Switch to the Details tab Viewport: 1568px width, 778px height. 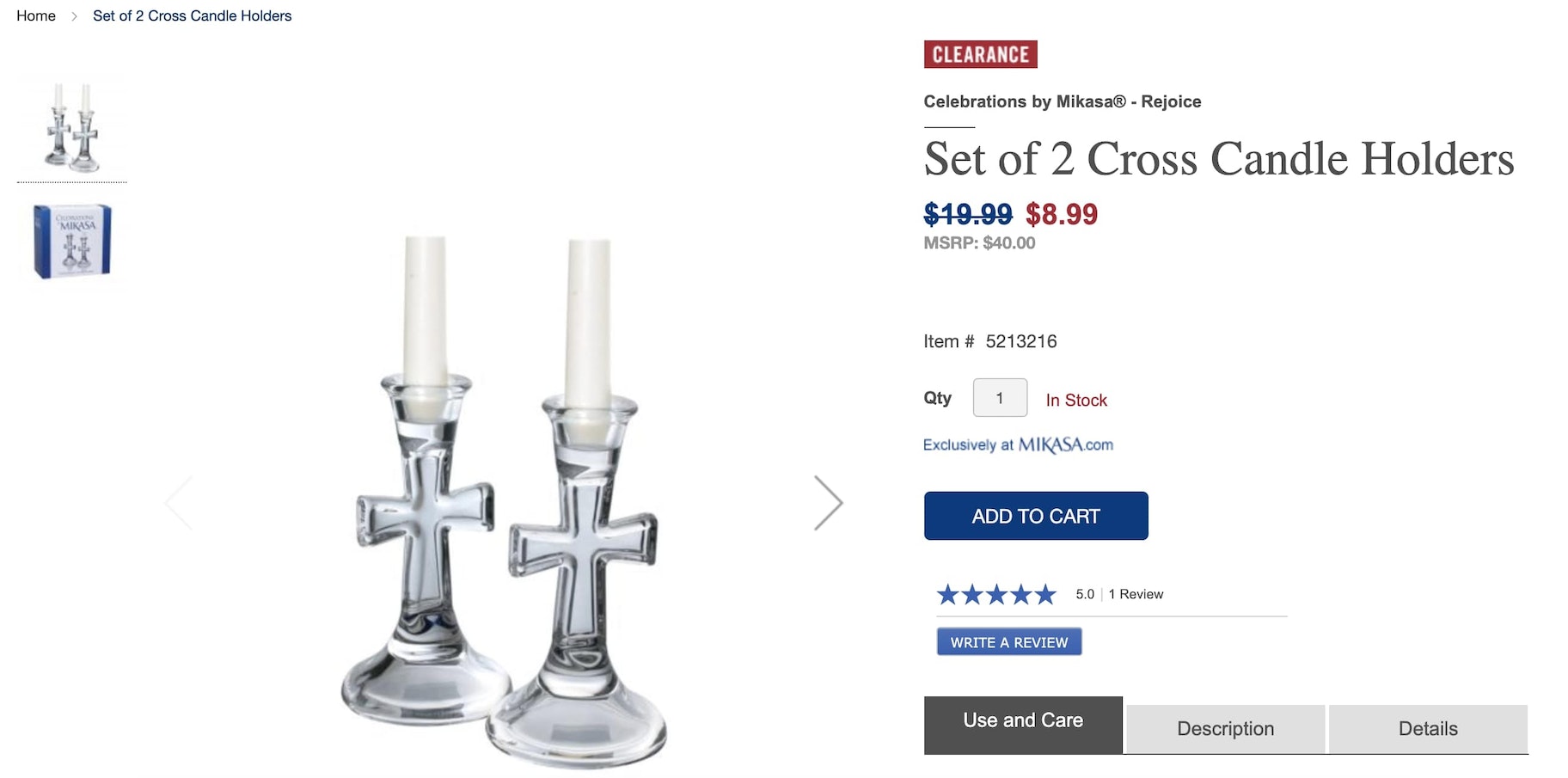coord(1428,729)
